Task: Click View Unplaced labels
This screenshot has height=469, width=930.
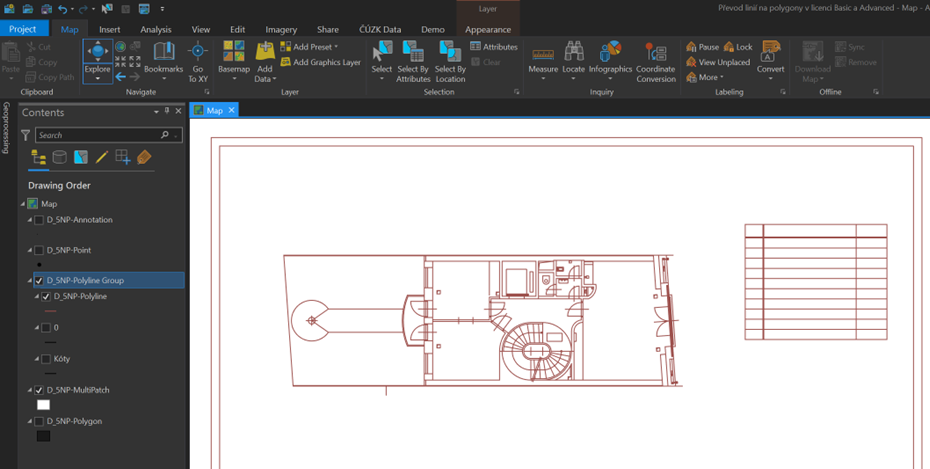Action: (718, 62)
